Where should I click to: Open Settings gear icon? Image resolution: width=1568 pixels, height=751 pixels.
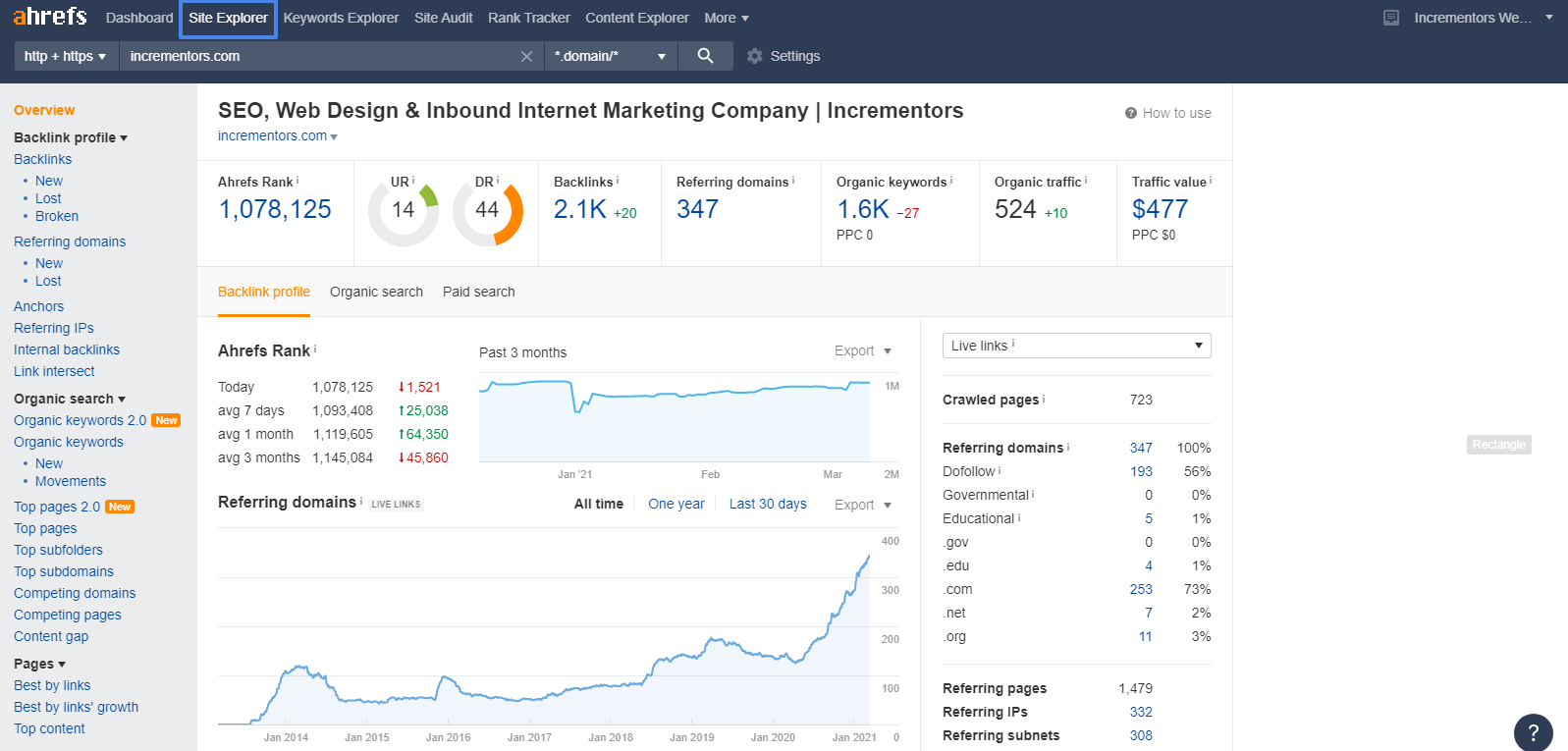point(754,56)
